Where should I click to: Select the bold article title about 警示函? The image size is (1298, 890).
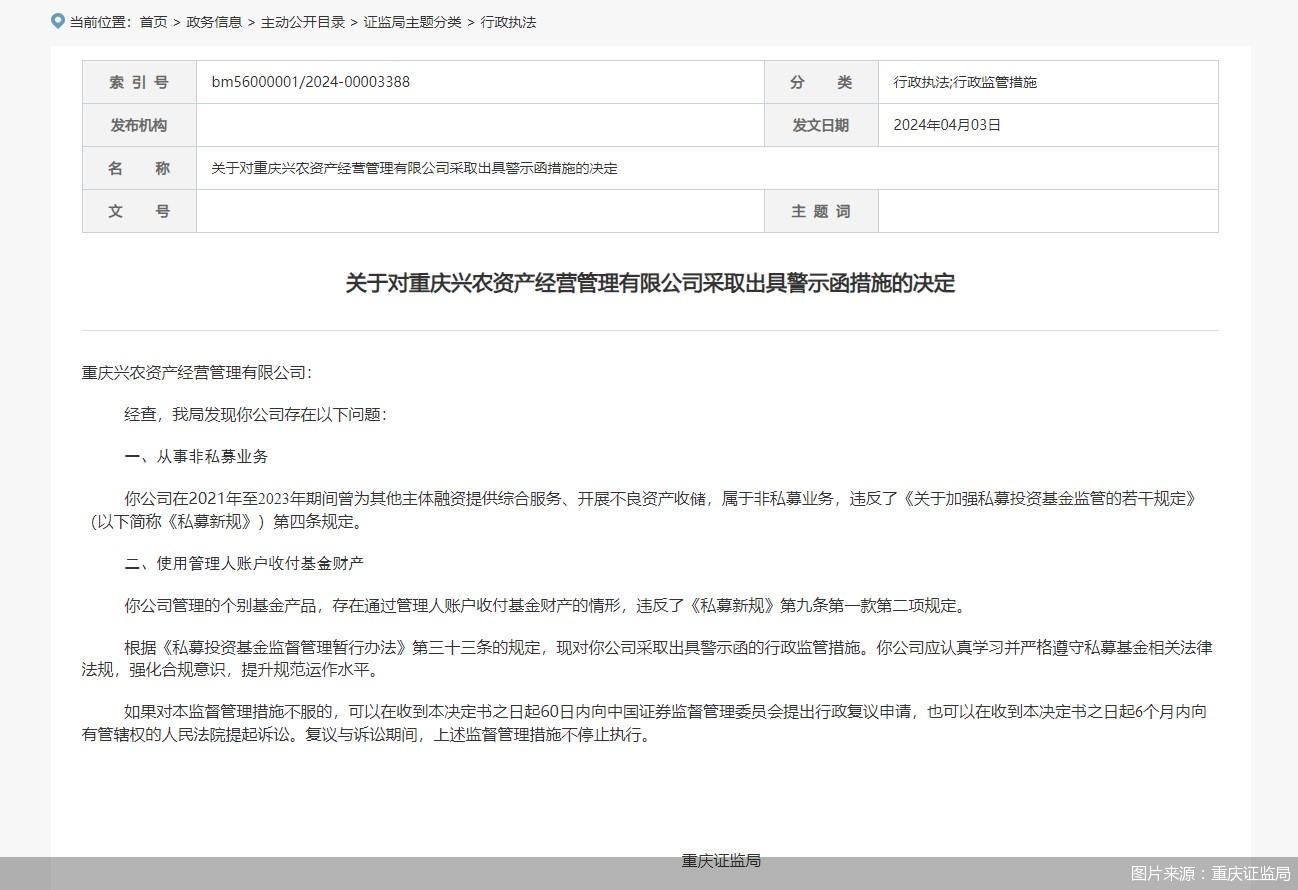coord(649,284)
